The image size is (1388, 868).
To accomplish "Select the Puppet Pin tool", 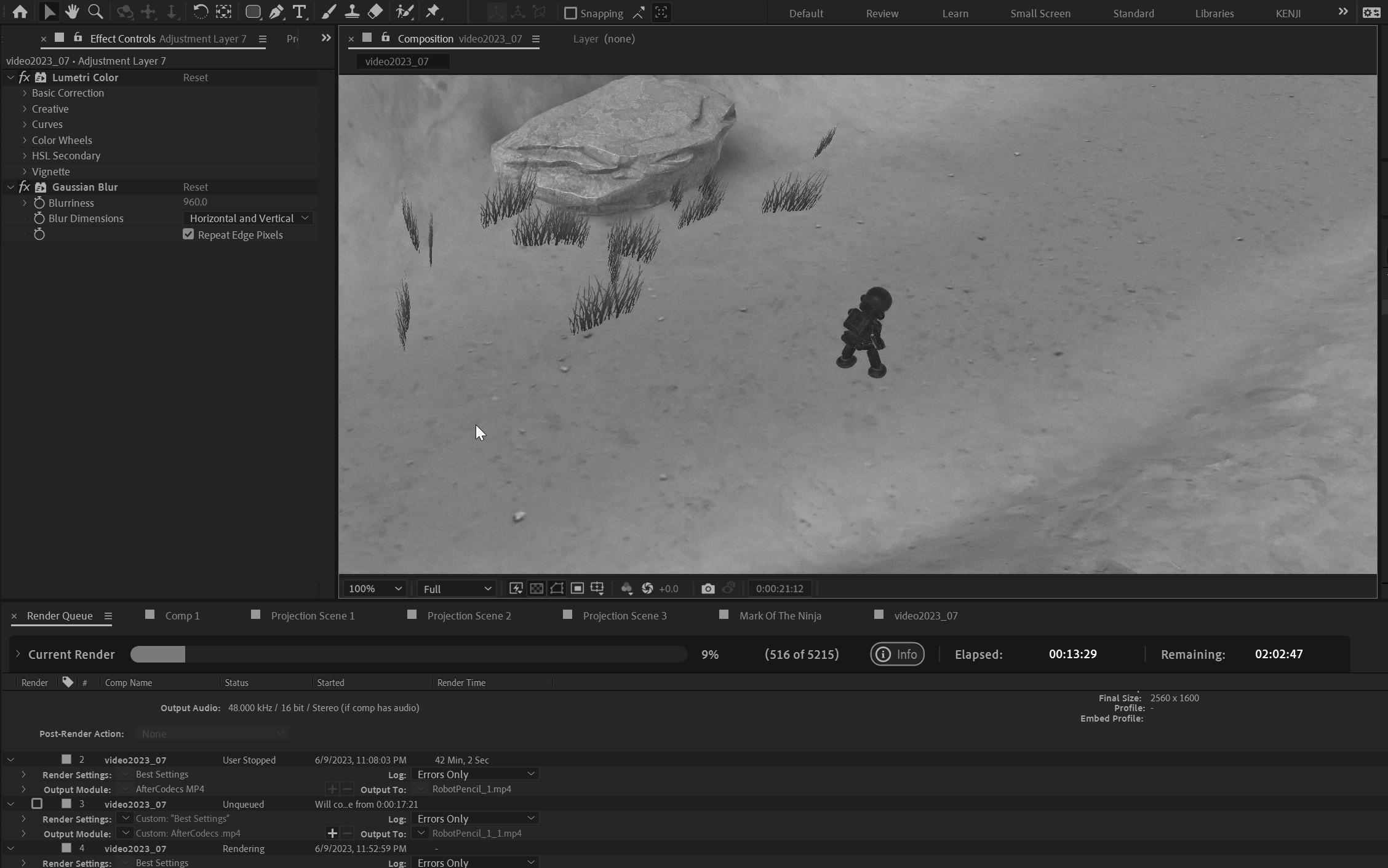I will click(x=433, y=12).
